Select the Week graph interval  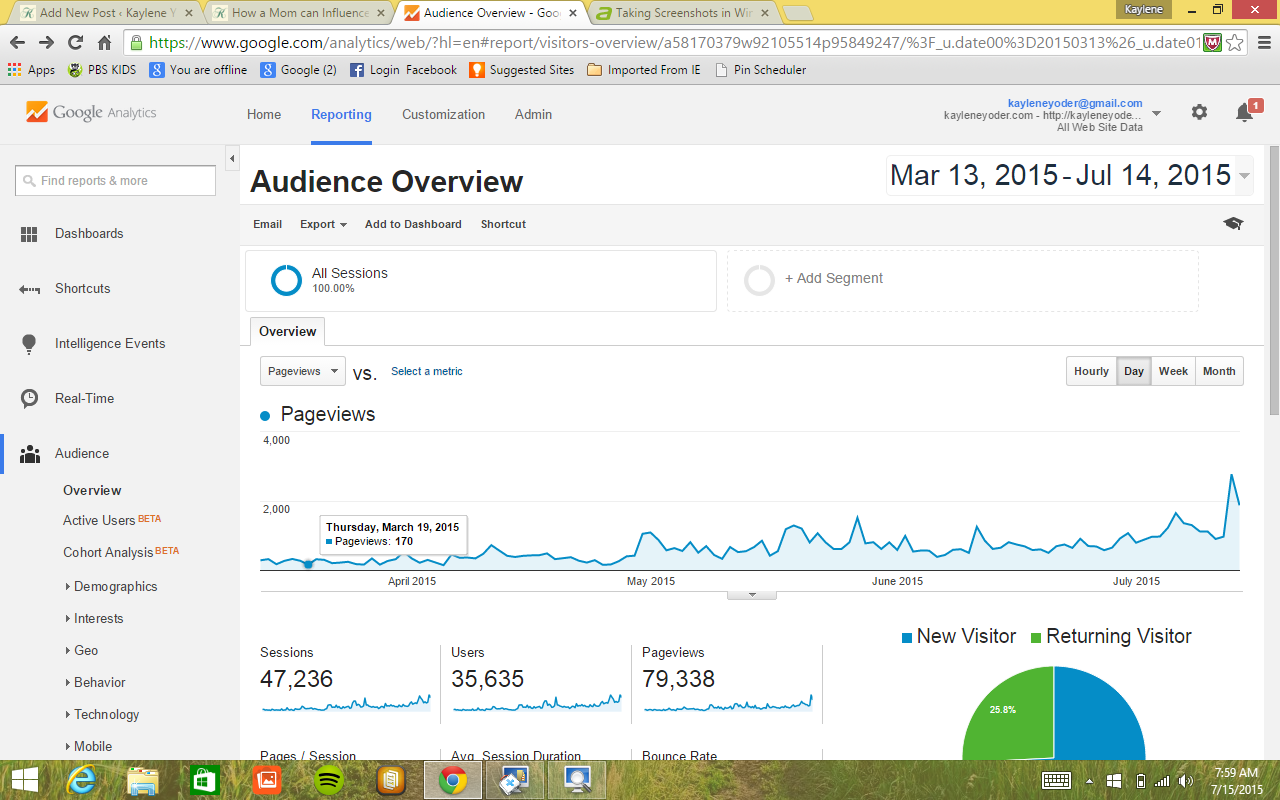pyautogui.click(x=1173, y=371)
